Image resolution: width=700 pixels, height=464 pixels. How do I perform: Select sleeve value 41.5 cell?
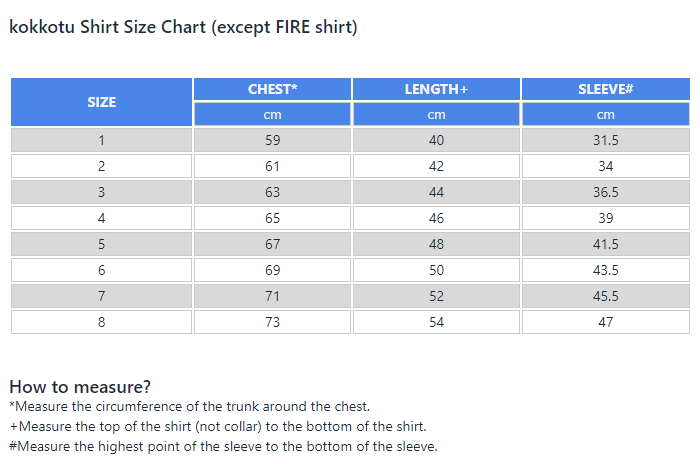pos(606,244)
